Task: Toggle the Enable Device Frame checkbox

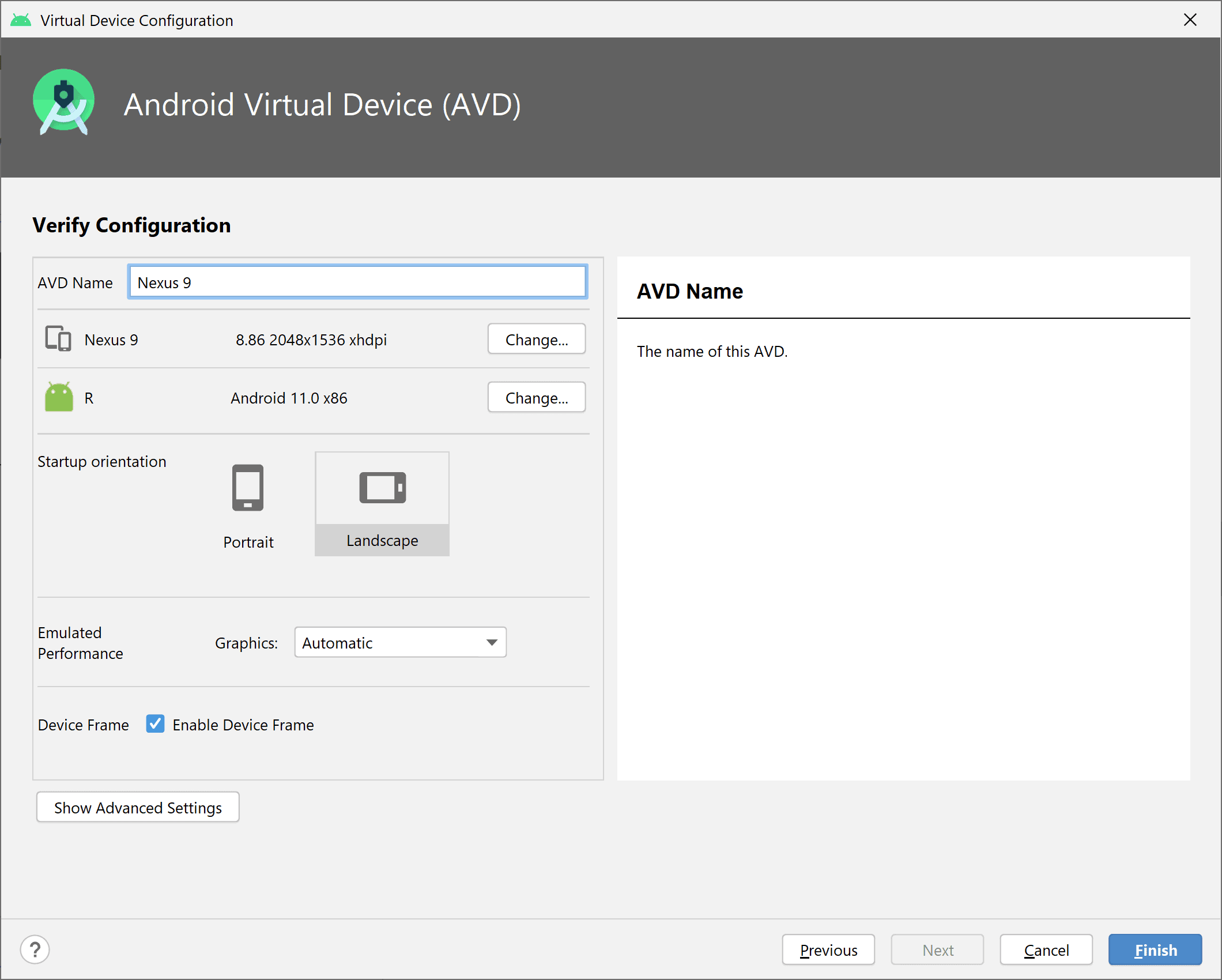Action: point(155,724)
